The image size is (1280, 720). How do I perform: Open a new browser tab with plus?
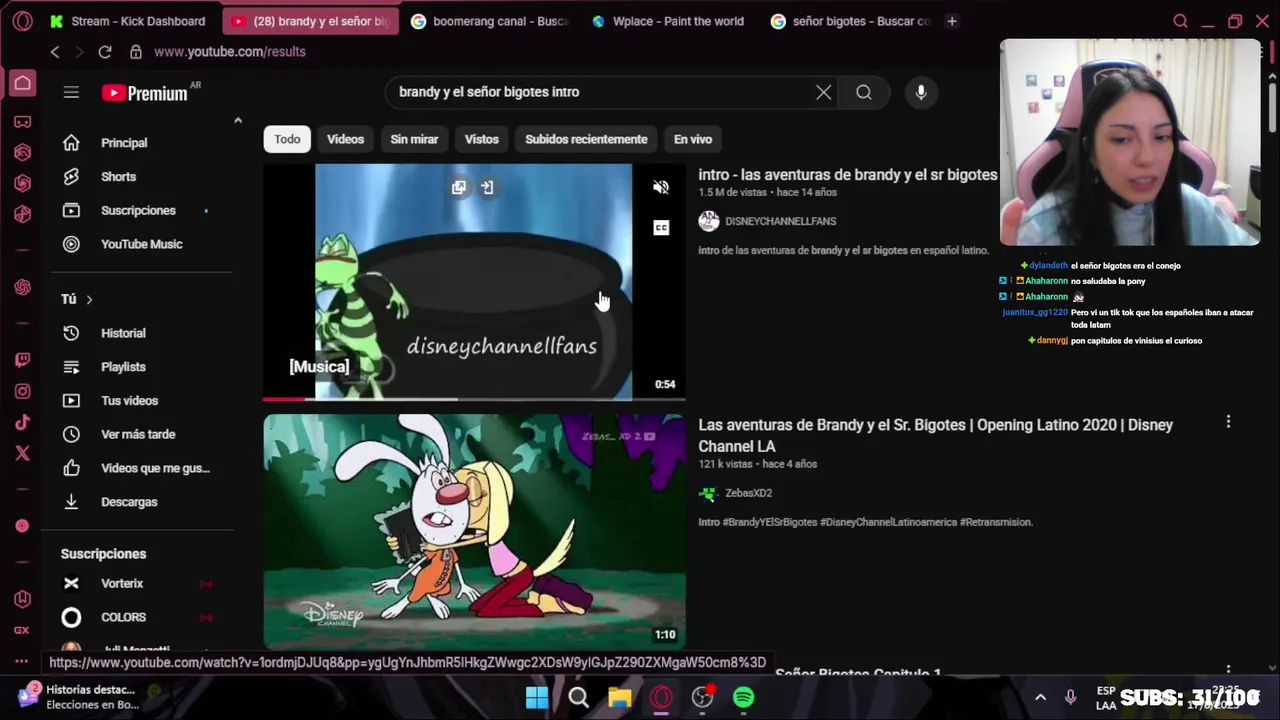(x=951, y=21)
